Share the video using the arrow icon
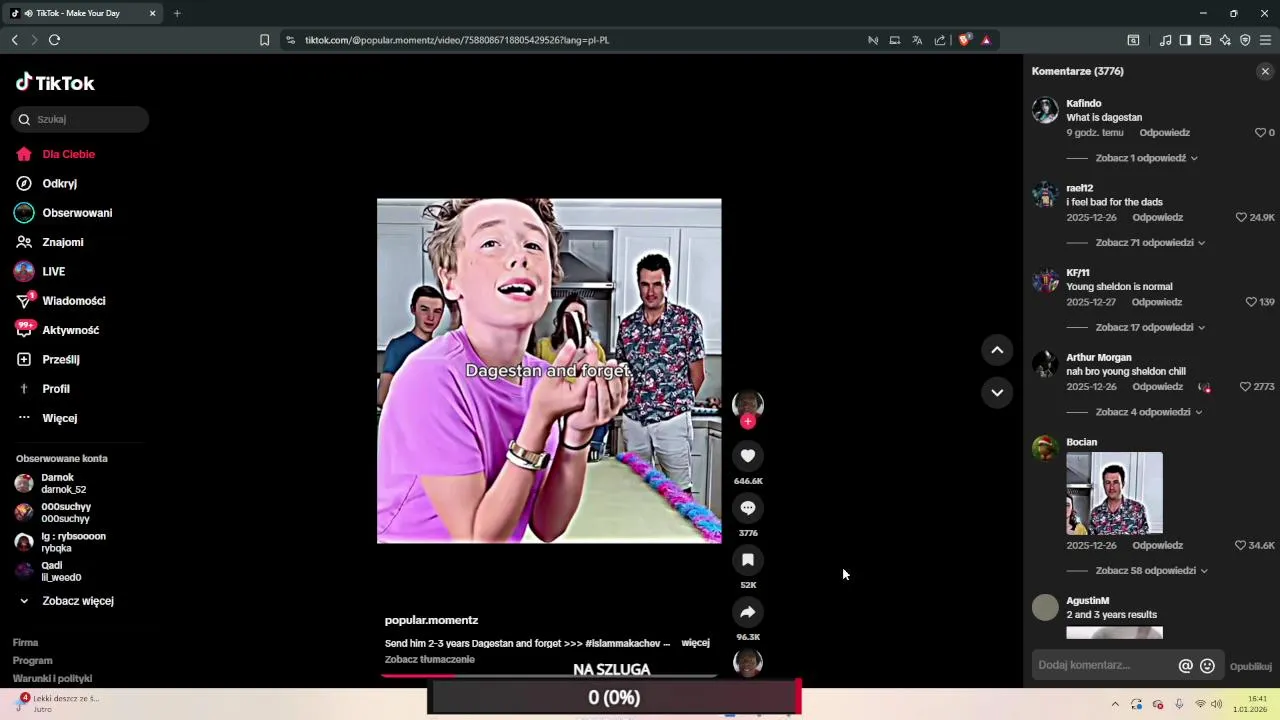Viewport: 1280px width, 720px height. point(747,612)
